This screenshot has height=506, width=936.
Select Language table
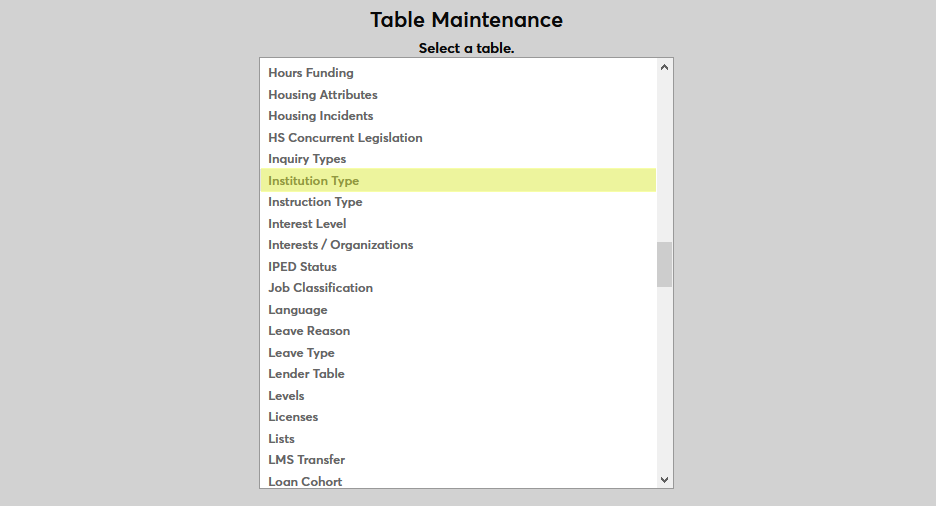pos(297,310)
